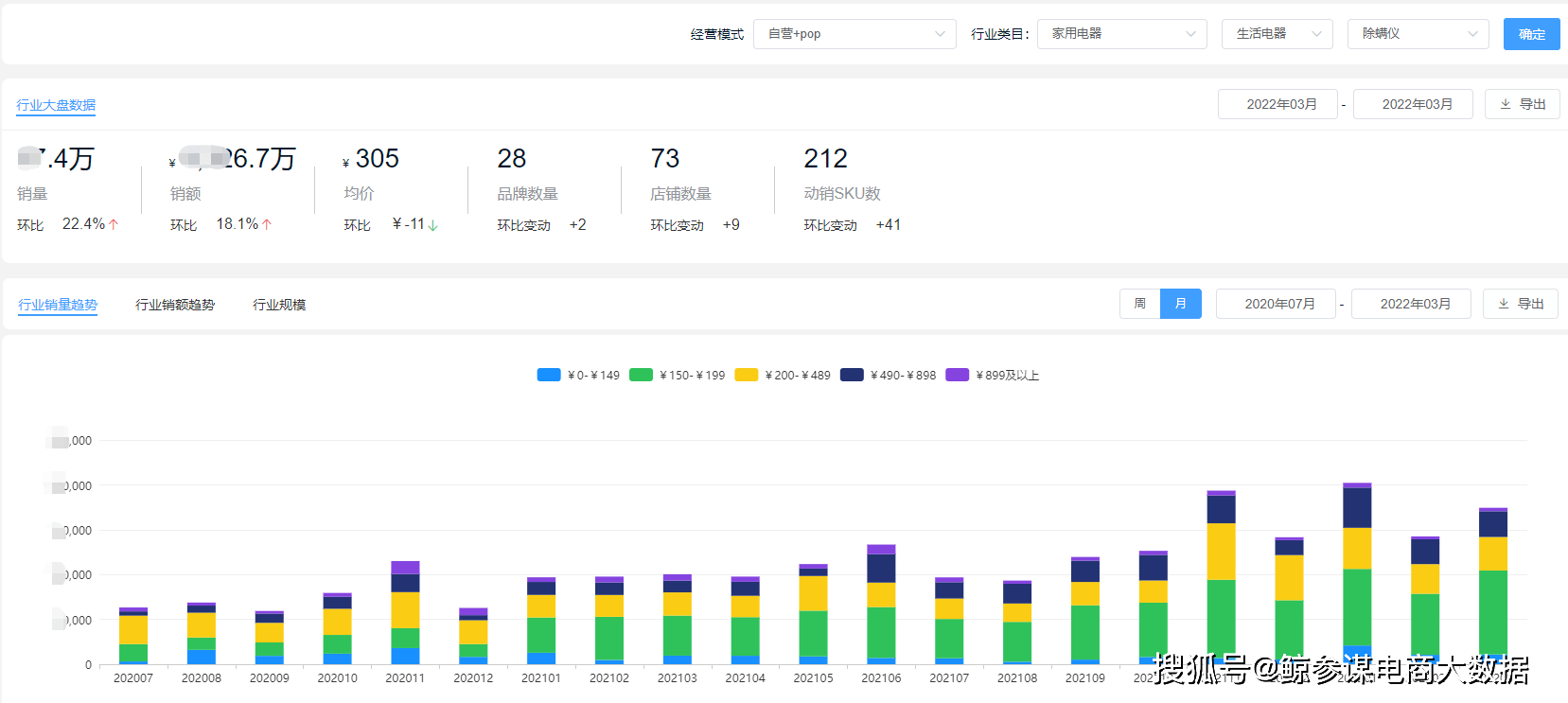Click the blue 确定 confirm button

point(1531,34)
